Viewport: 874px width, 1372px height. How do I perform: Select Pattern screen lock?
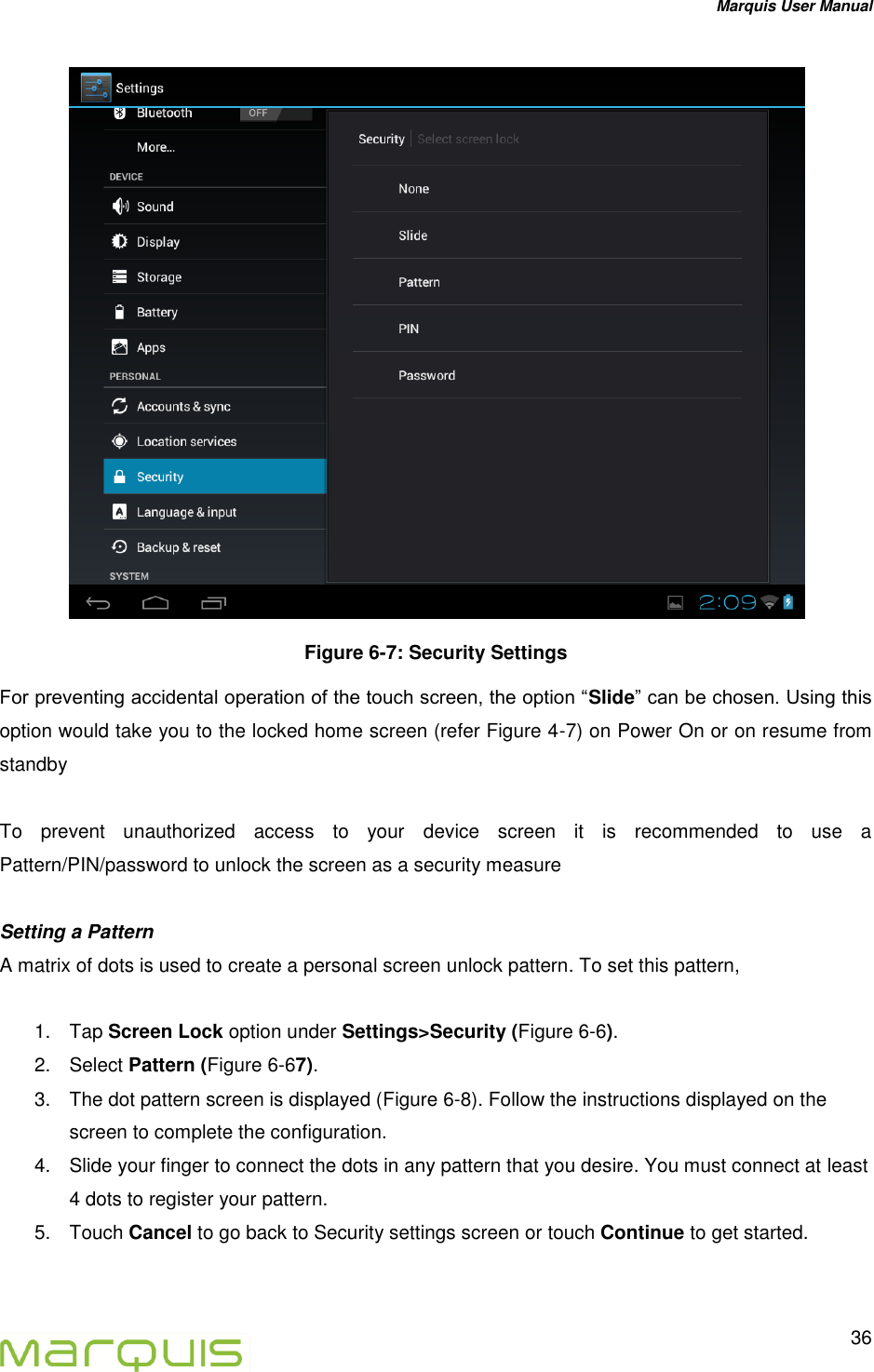coord(419,281)
